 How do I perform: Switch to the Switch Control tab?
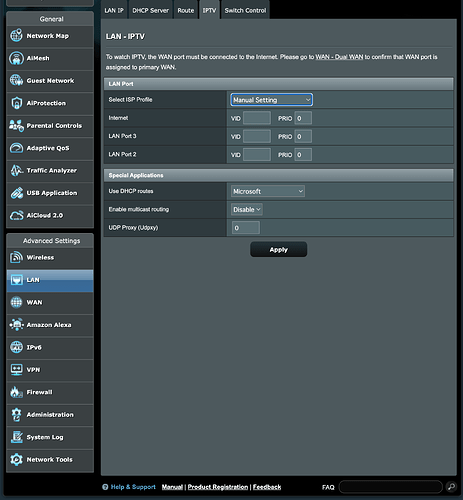245,11
